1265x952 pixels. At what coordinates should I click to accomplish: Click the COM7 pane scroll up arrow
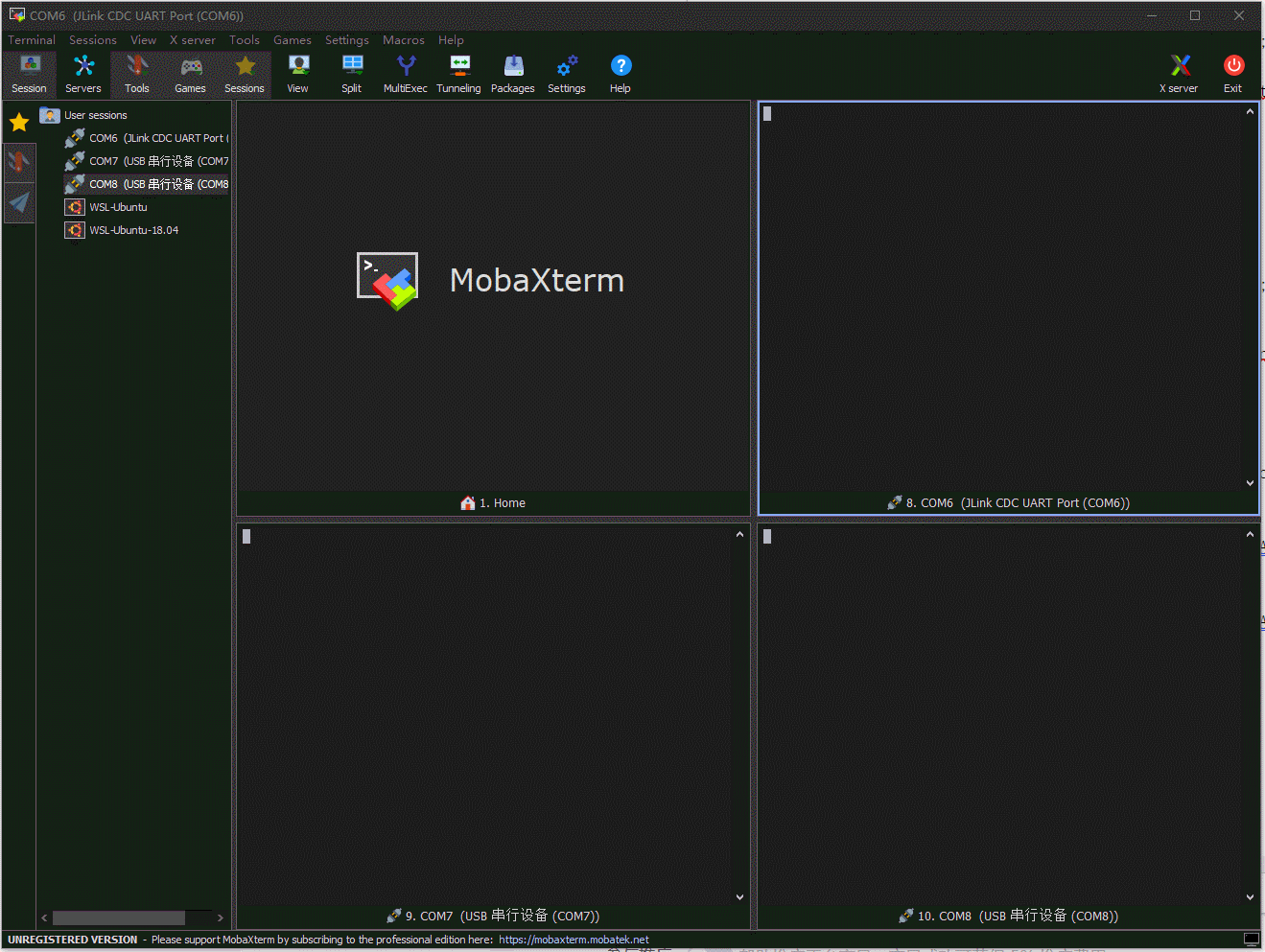(739, 534)
